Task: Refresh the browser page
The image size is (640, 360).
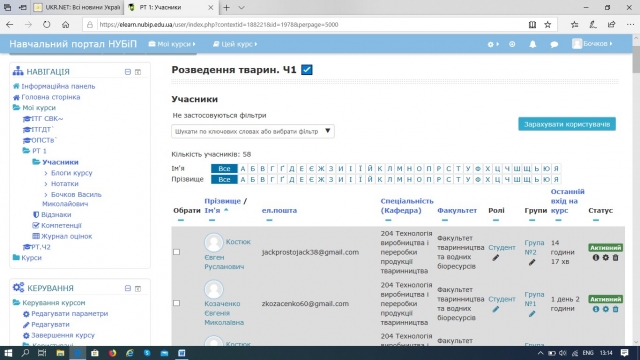Action: coord(47,24)
